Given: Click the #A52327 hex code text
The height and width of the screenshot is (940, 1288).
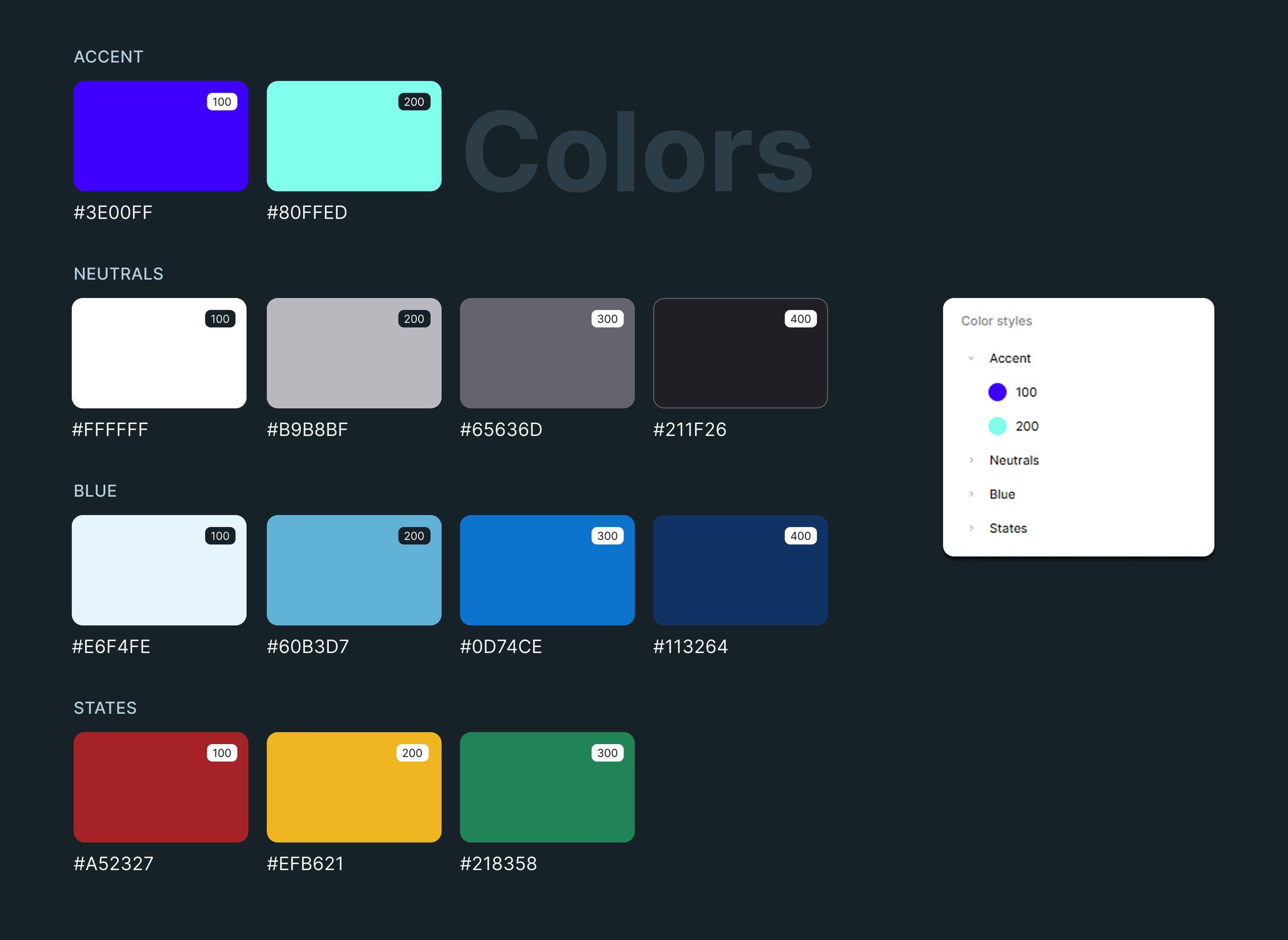Looking at the screenshot, I should pos(113,864).
